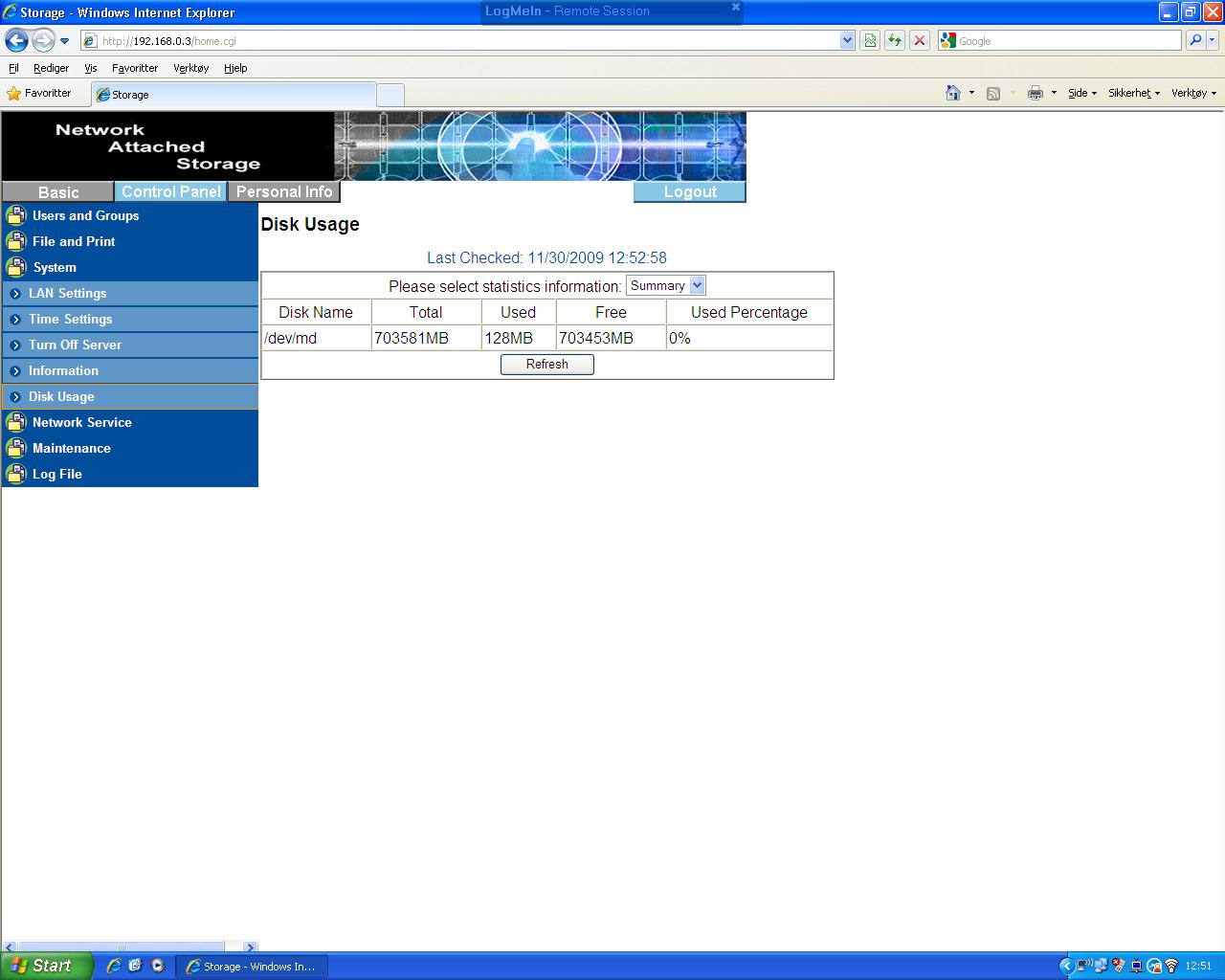Select the Storage browser tab
The height and width of the screenshot is (980, 1225).
coord(234,95)
